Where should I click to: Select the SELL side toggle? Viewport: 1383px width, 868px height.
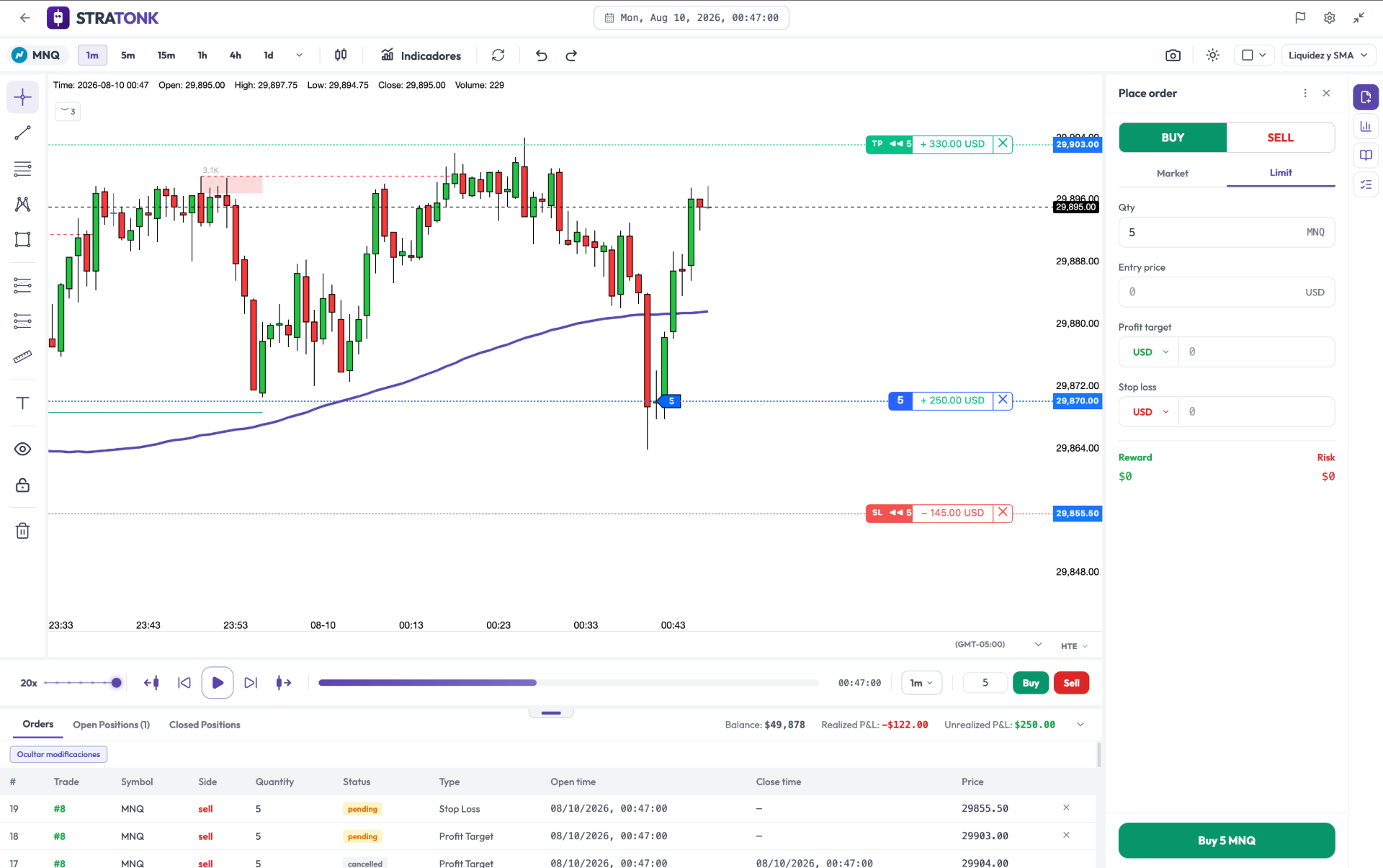pos(1281,138)
